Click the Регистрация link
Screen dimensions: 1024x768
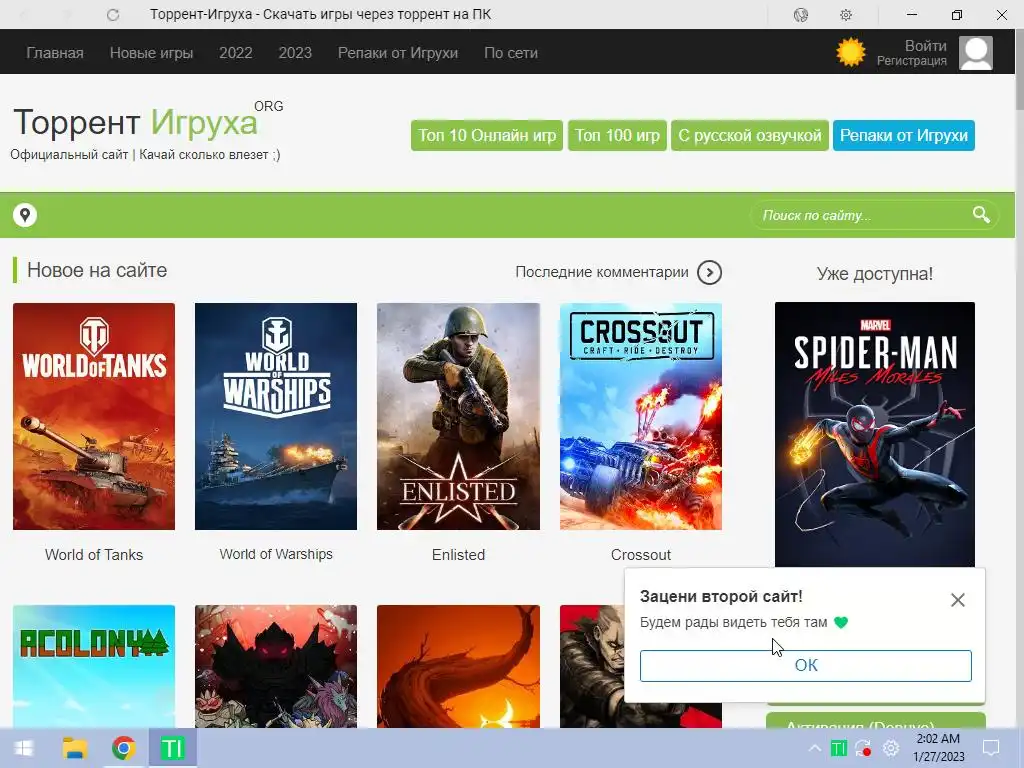point(912,61)
